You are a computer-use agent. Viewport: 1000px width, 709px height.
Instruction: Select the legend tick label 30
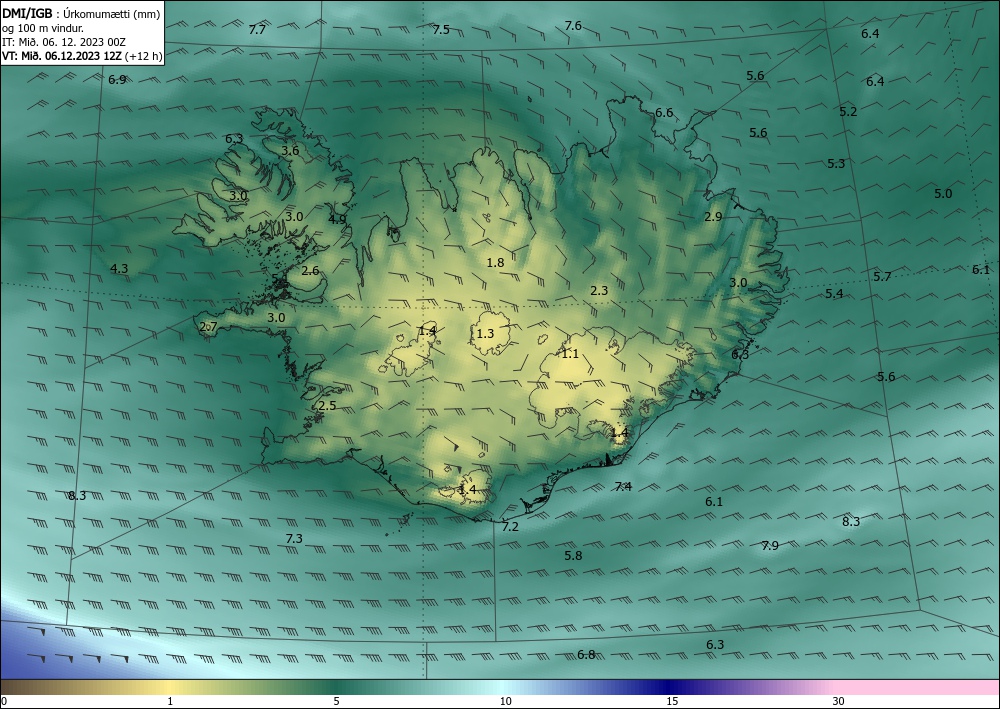coord(838,701)
